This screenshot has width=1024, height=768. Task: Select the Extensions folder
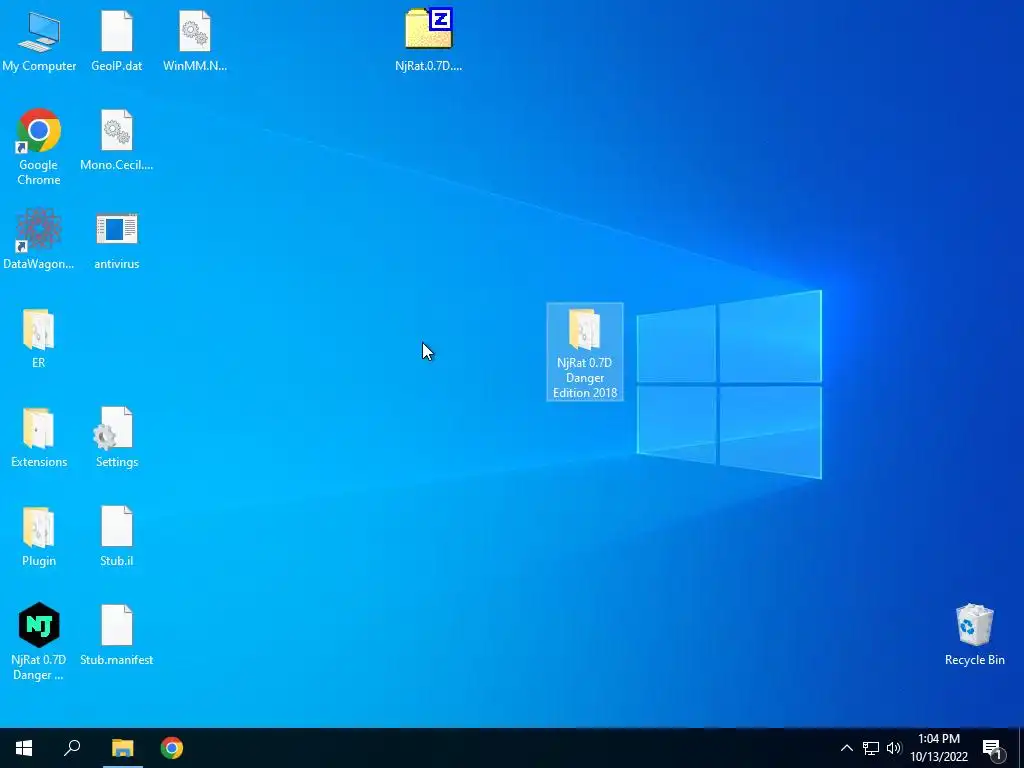point(39,437)
